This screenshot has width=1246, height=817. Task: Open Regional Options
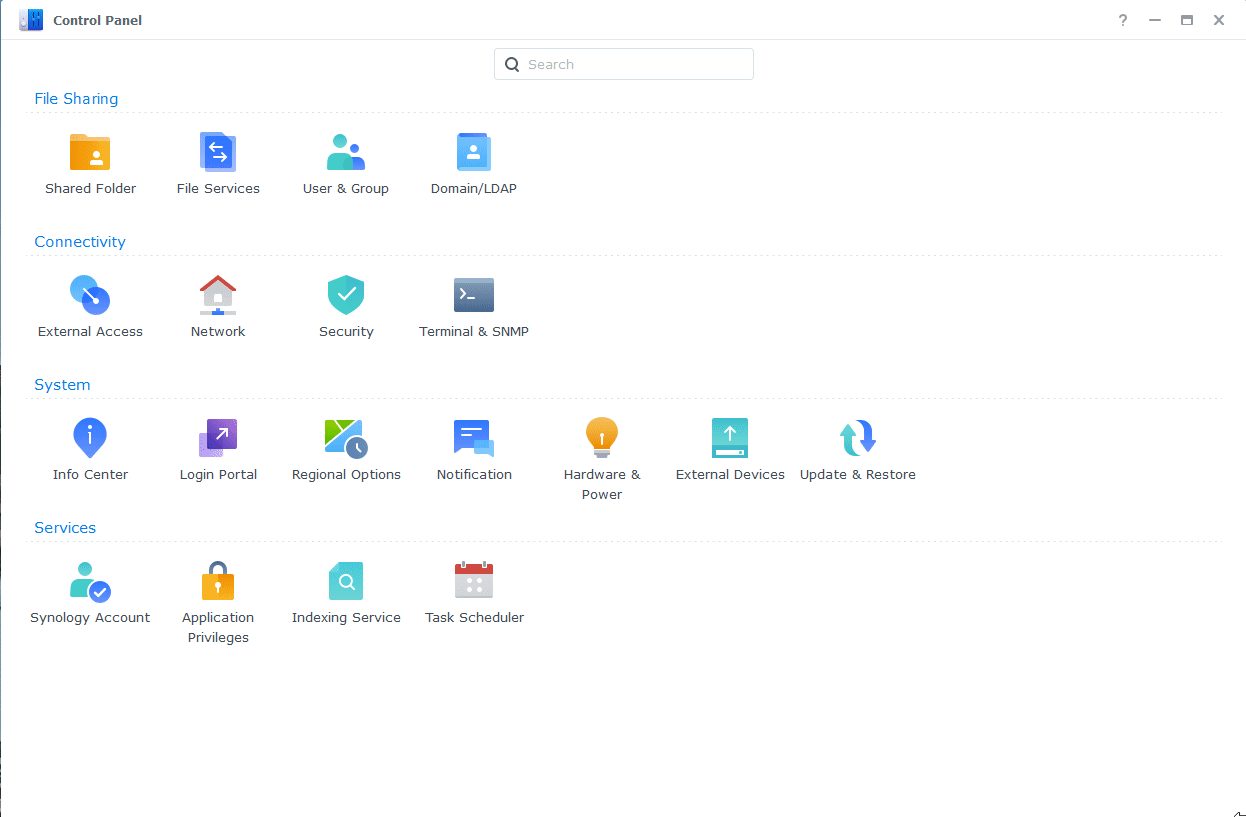346,439
